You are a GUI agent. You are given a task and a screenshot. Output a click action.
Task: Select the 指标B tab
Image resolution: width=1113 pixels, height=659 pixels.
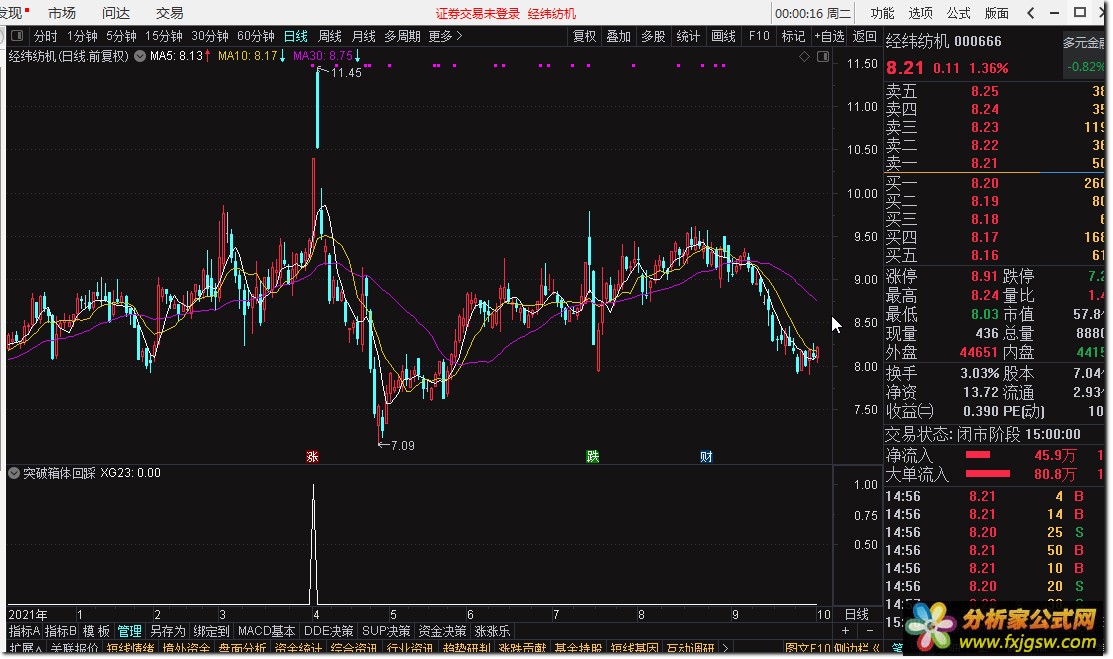[x=60, y=631]
